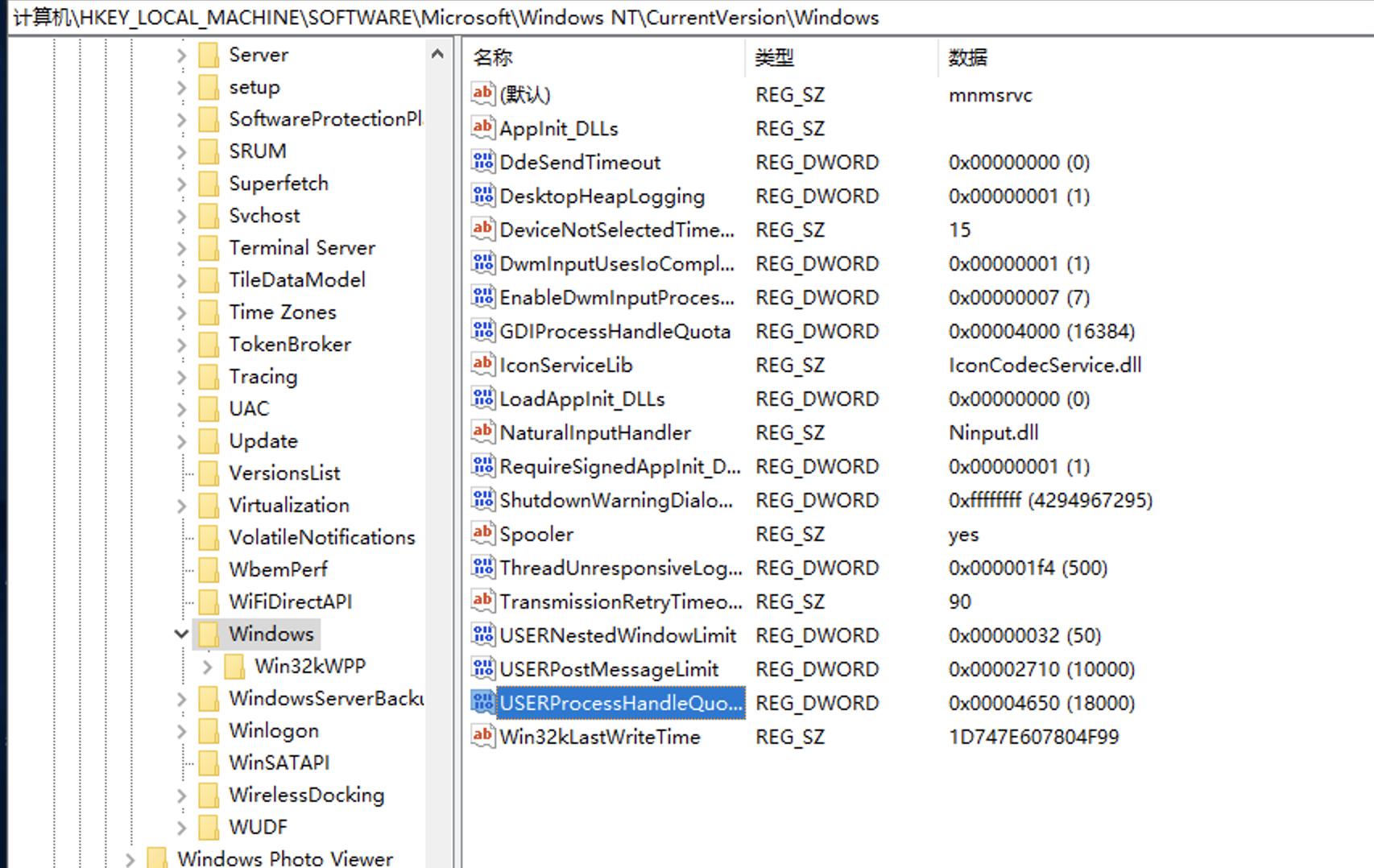Select the WinSATAPI key
The image size is (1374, 868).
pos(279,763)
